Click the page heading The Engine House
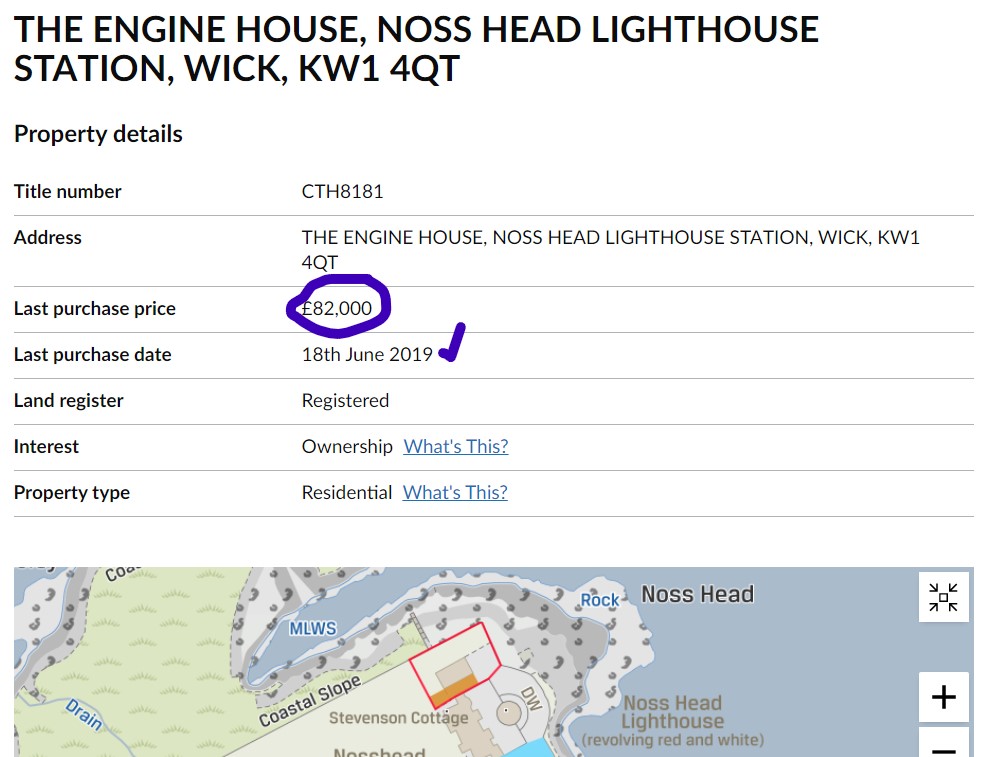 pyautogui.click(x=416, y=49)
